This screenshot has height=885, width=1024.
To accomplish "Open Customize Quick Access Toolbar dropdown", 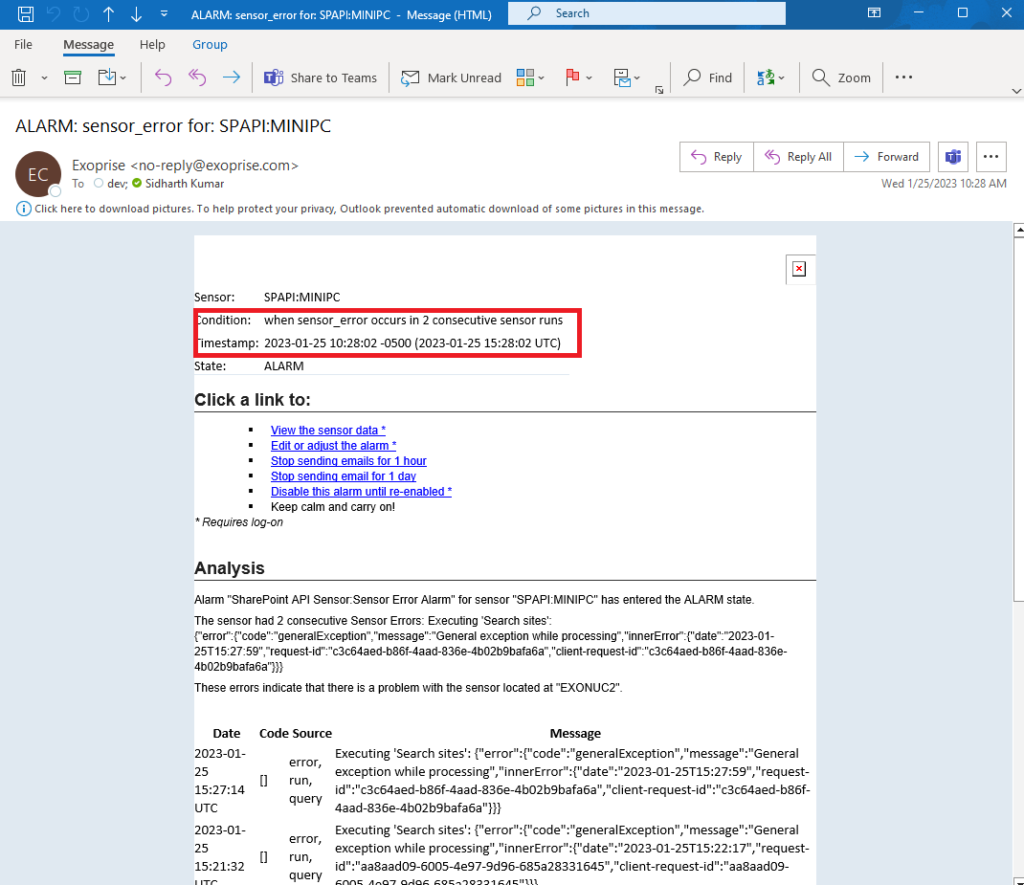I will click(x=164, y=14).
